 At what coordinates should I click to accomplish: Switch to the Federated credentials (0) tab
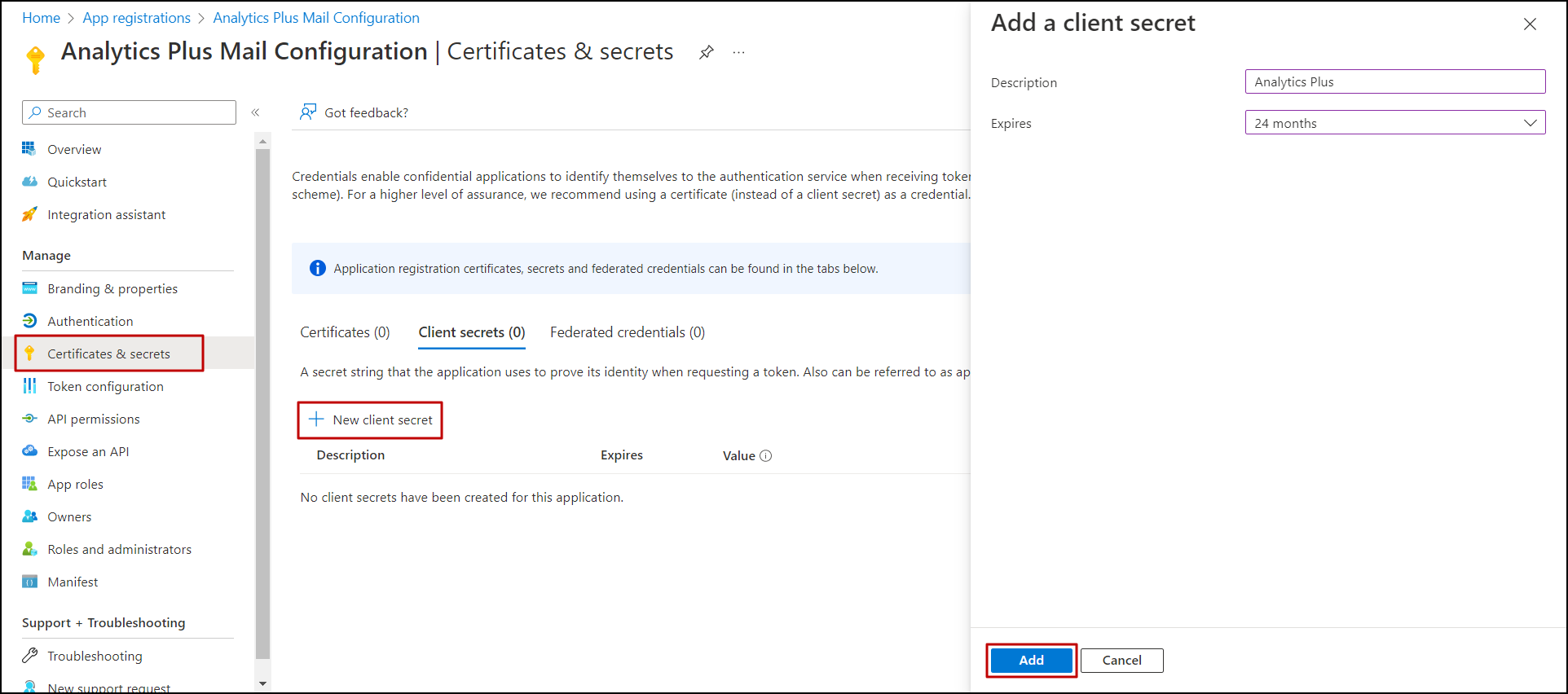click(627, 332)
